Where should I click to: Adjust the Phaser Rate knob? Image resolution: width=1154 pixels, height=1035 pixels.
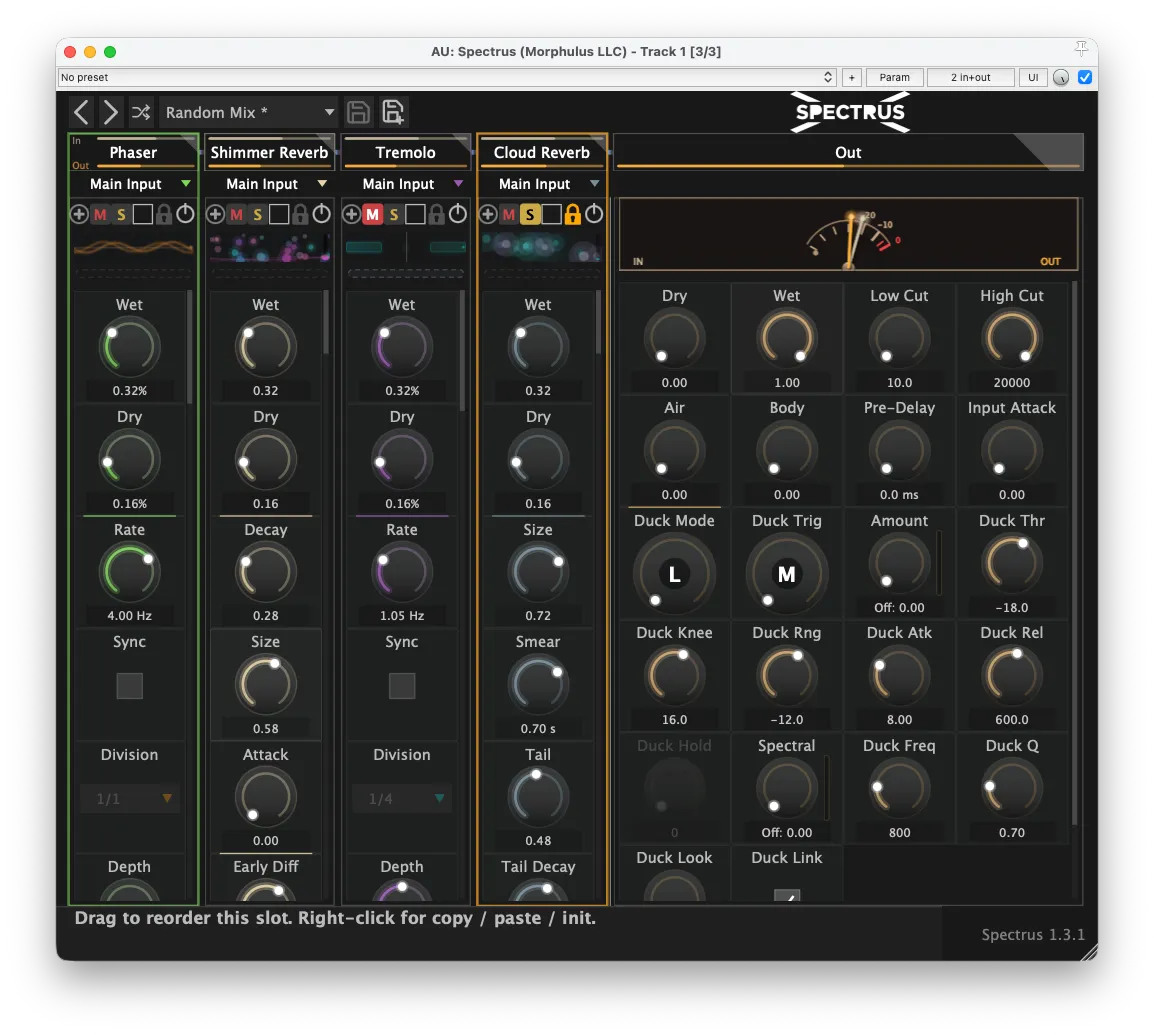[130, 571]
